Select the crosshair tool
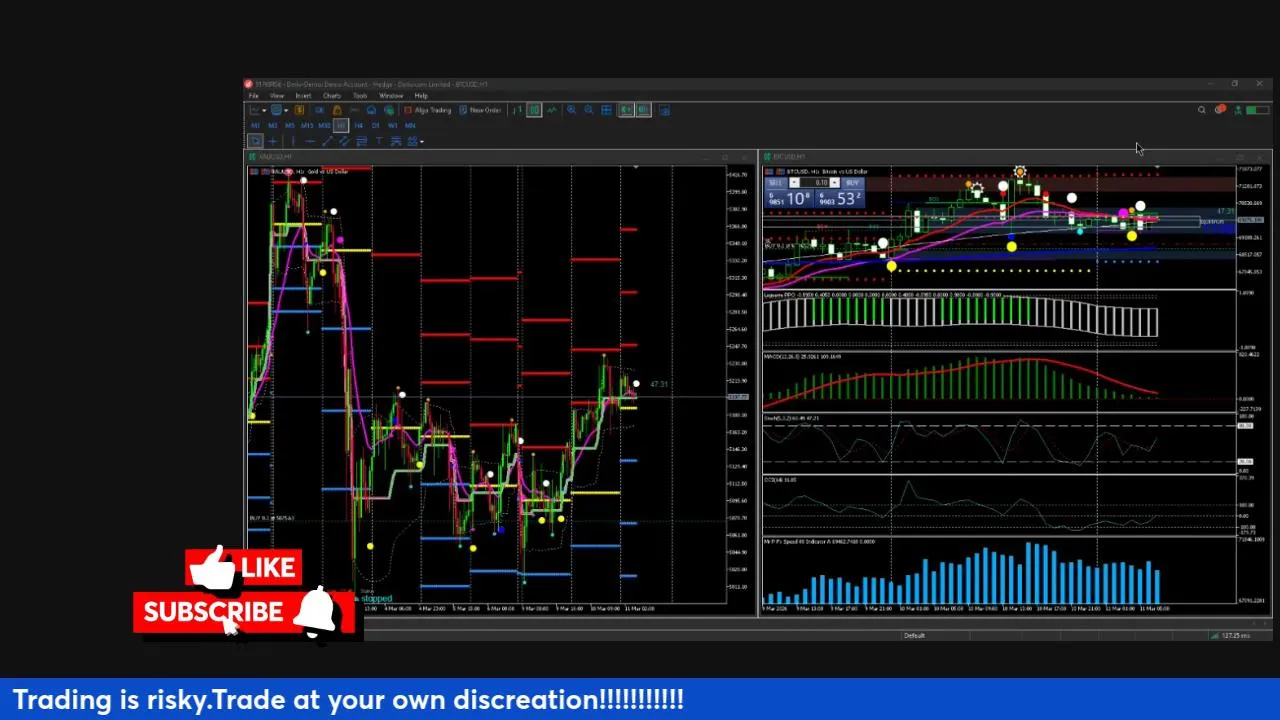The height and width of the screenshot is (720, 1280). point(273,141)
